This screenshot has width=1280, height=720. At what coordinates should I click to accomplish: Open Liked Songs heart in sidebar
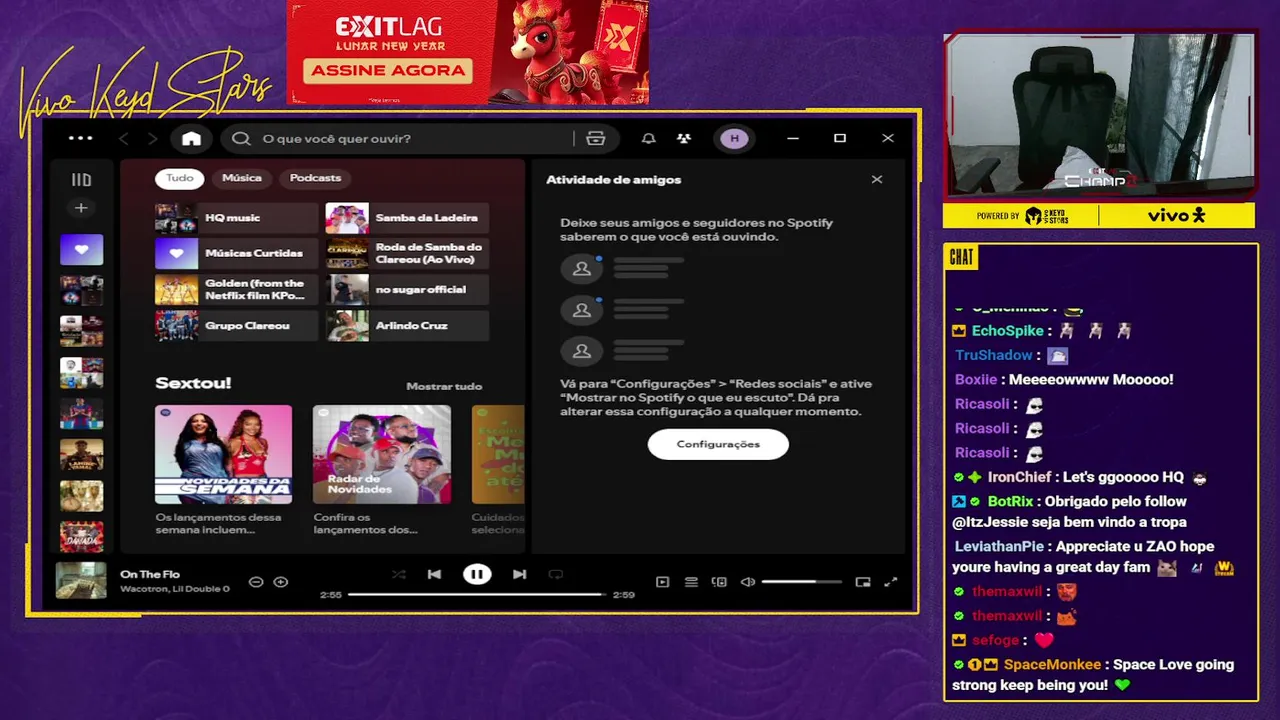coord(81,250)
